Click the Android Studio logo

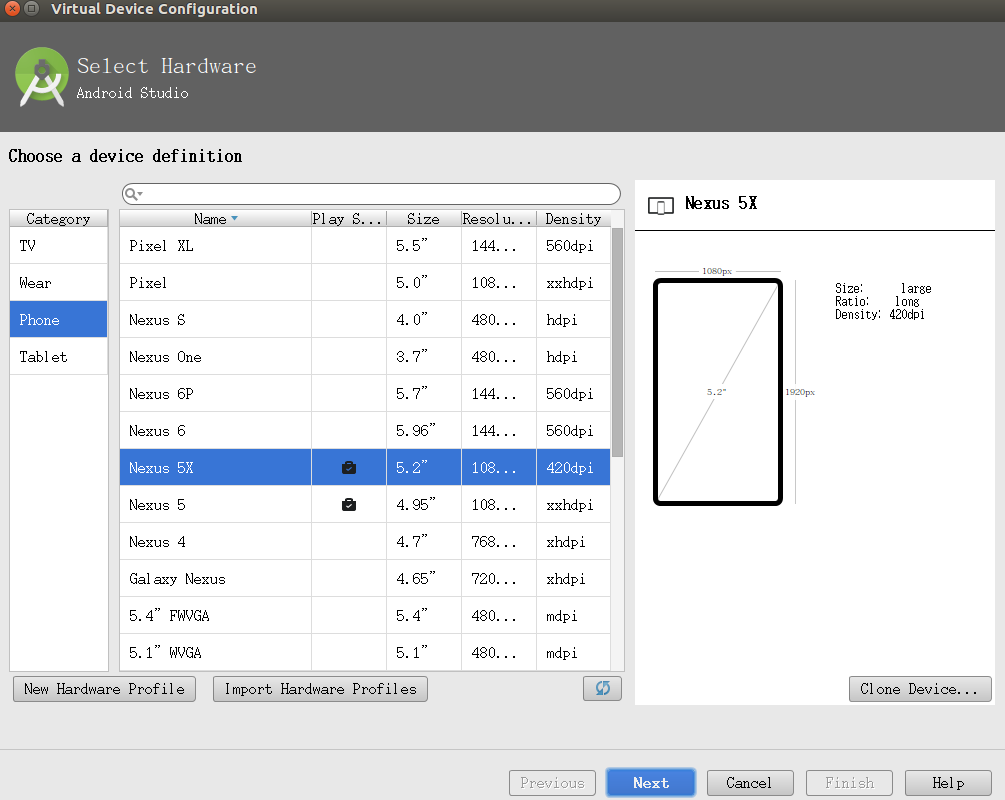tap(42, 76)
